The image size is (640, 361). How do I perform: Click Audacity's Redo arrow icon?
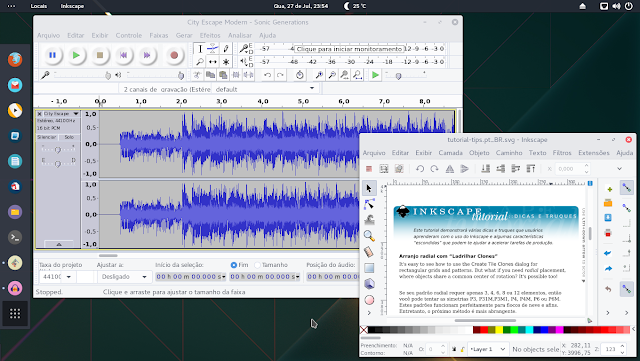tap(280, 75)
